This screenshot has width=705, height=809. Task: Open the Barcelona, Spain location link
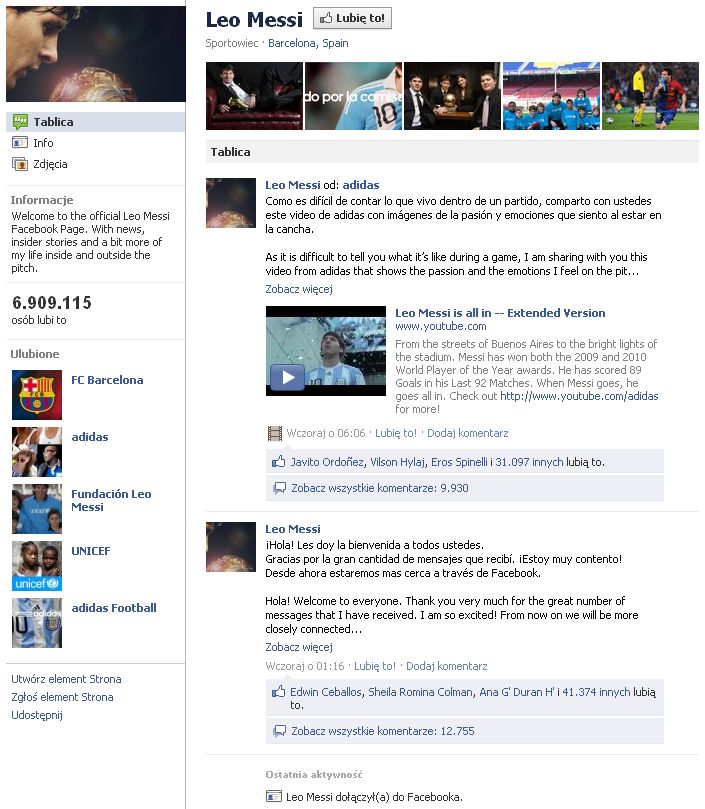click(308, 43)
